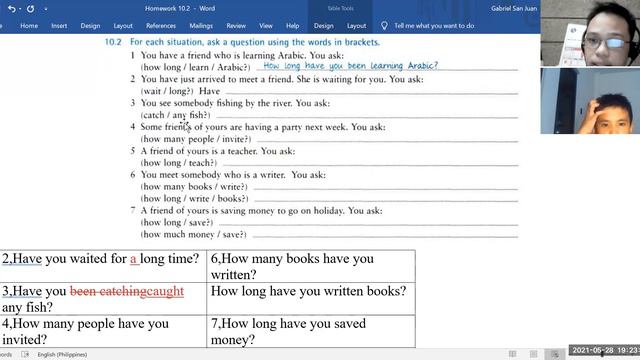640x360 pixels.
Task: Click the prompt '(how long / teach?)'
Action: click(178, 163)
